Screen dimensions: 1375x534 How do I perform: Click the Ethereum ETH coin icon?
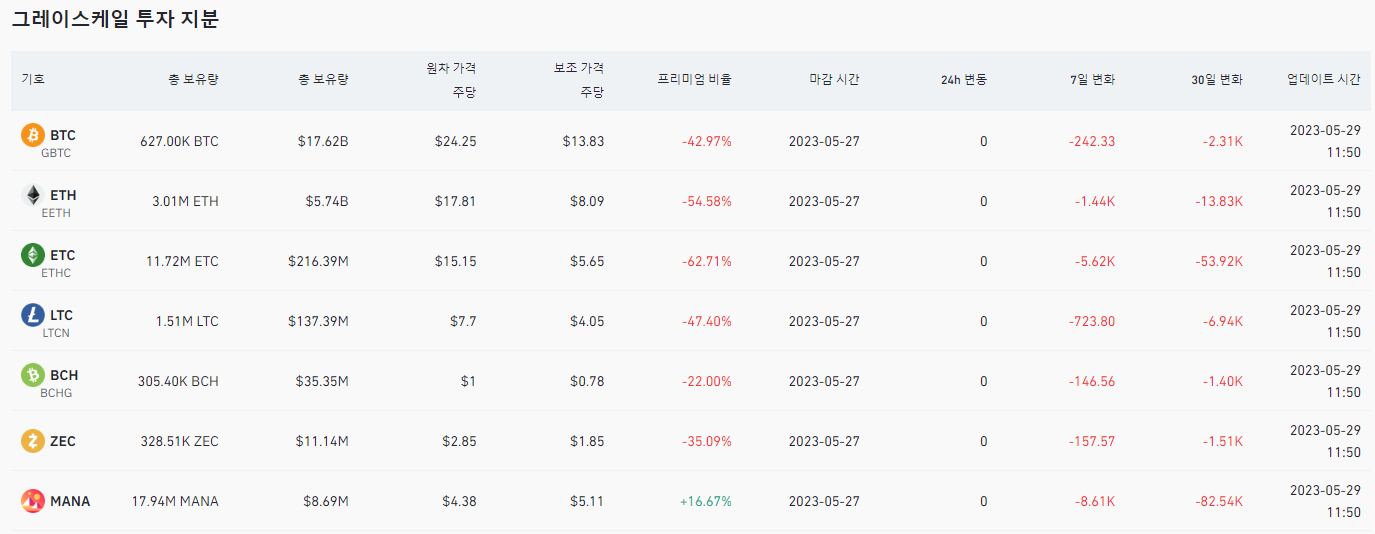[33, 195]
